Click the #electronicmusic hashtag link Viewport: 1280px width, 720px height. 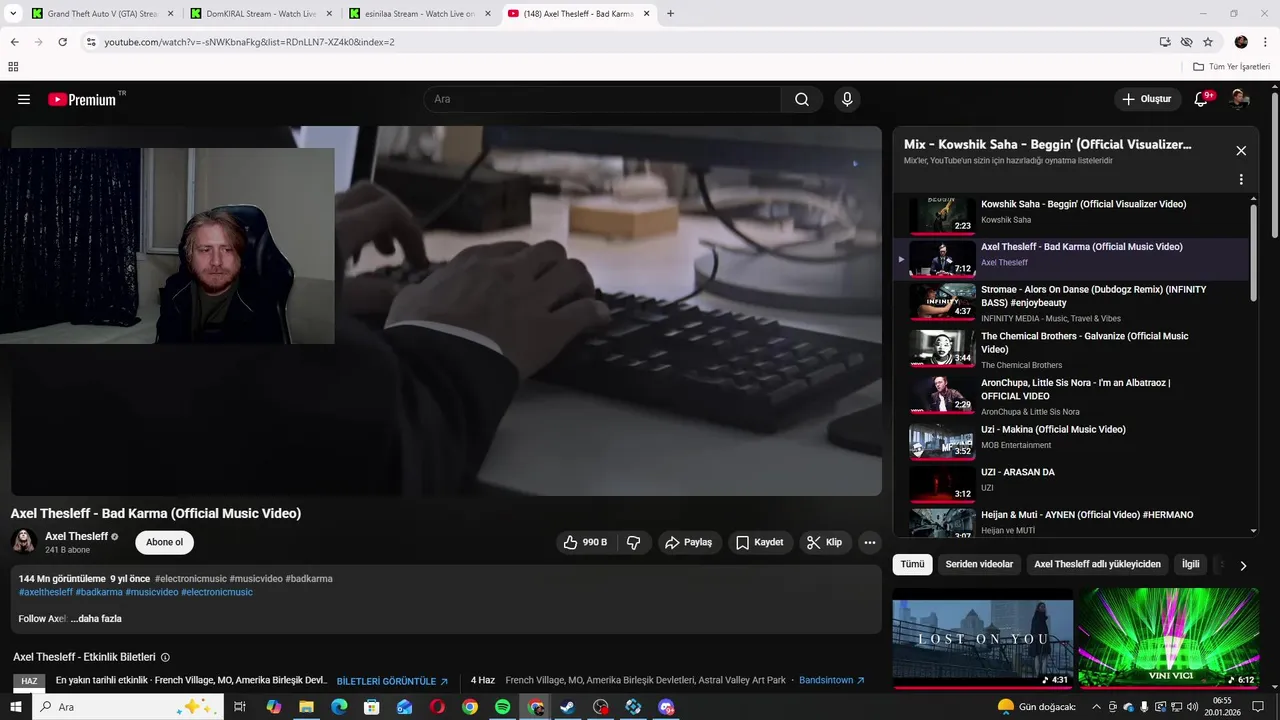click(x=191, y=579)
